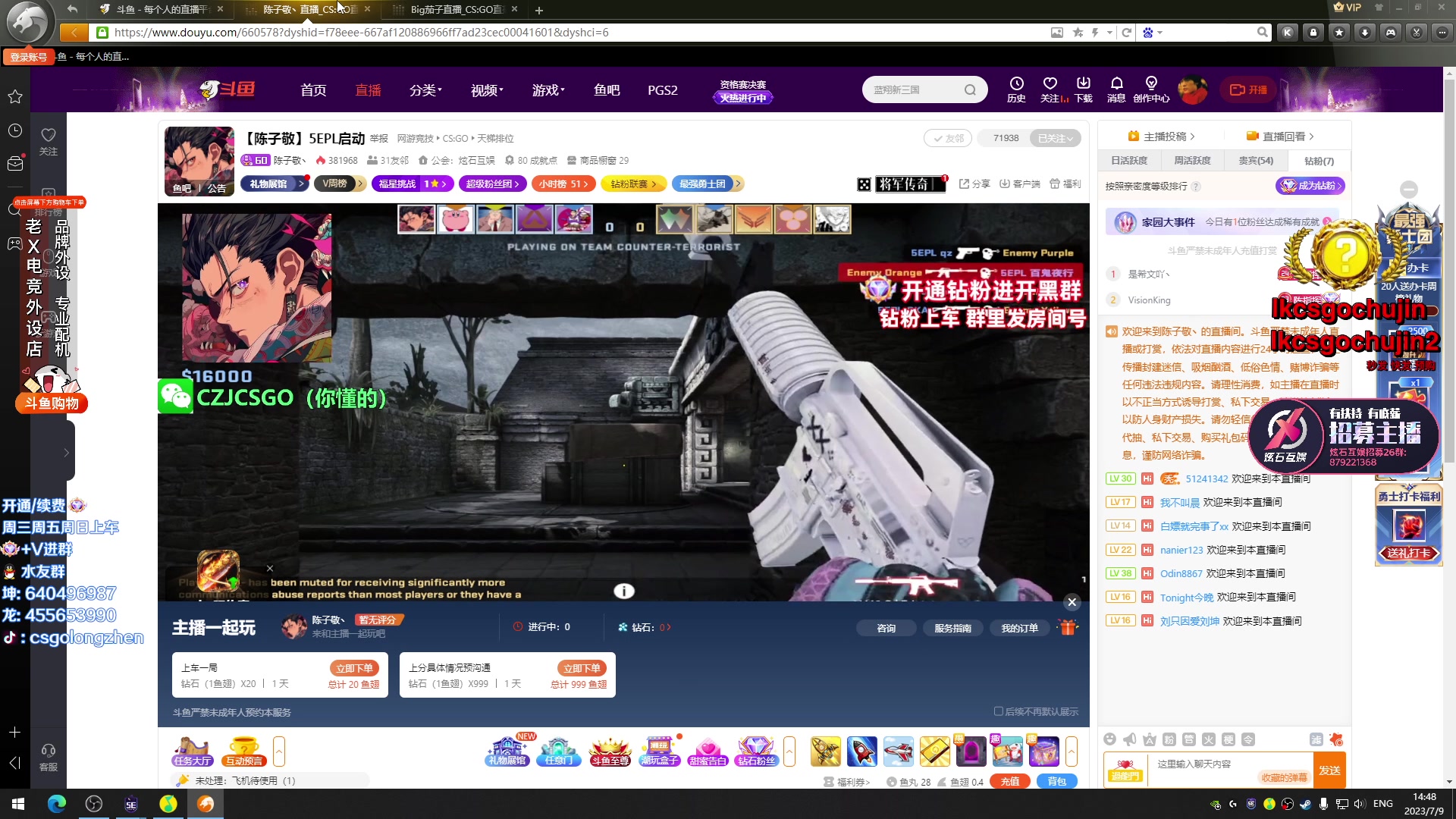Click the megaphone icon in chat toolbar

[1130, 739]
